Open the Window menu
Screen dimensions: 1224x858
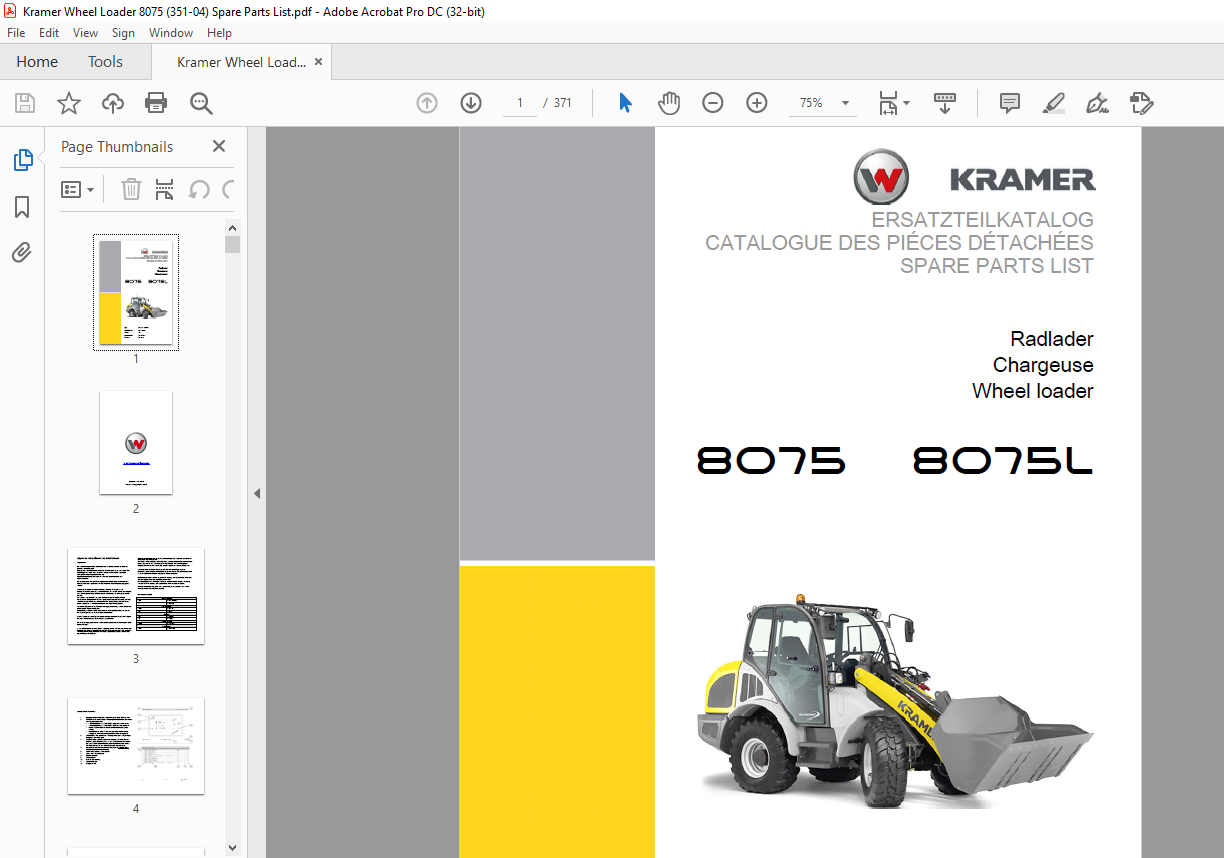coord(171,33)
